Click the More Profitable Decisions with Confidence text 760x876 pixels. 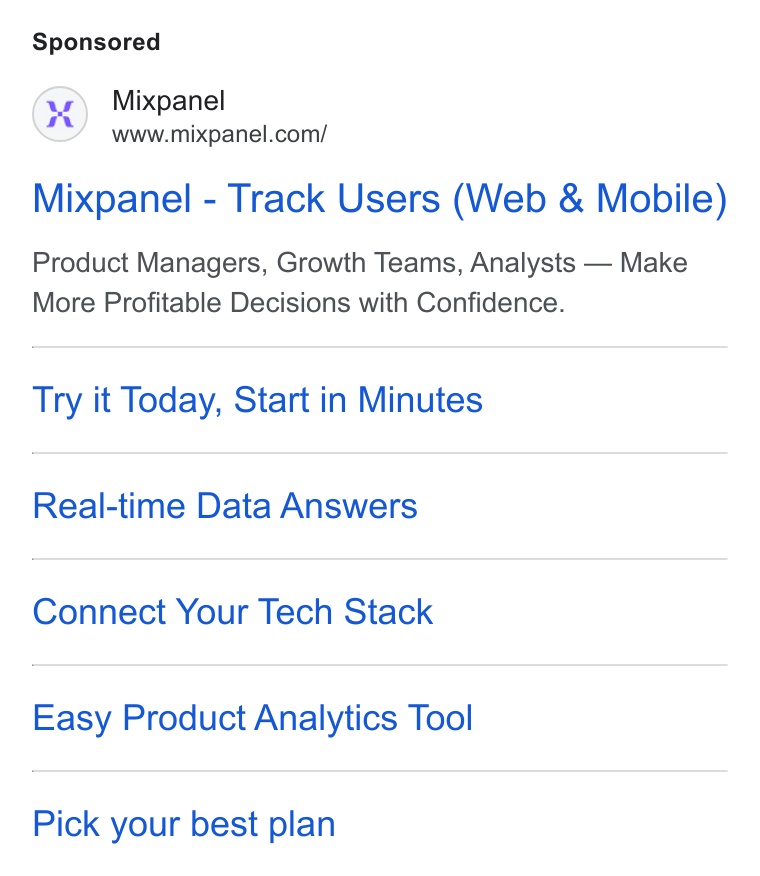[x=299, y=303]
